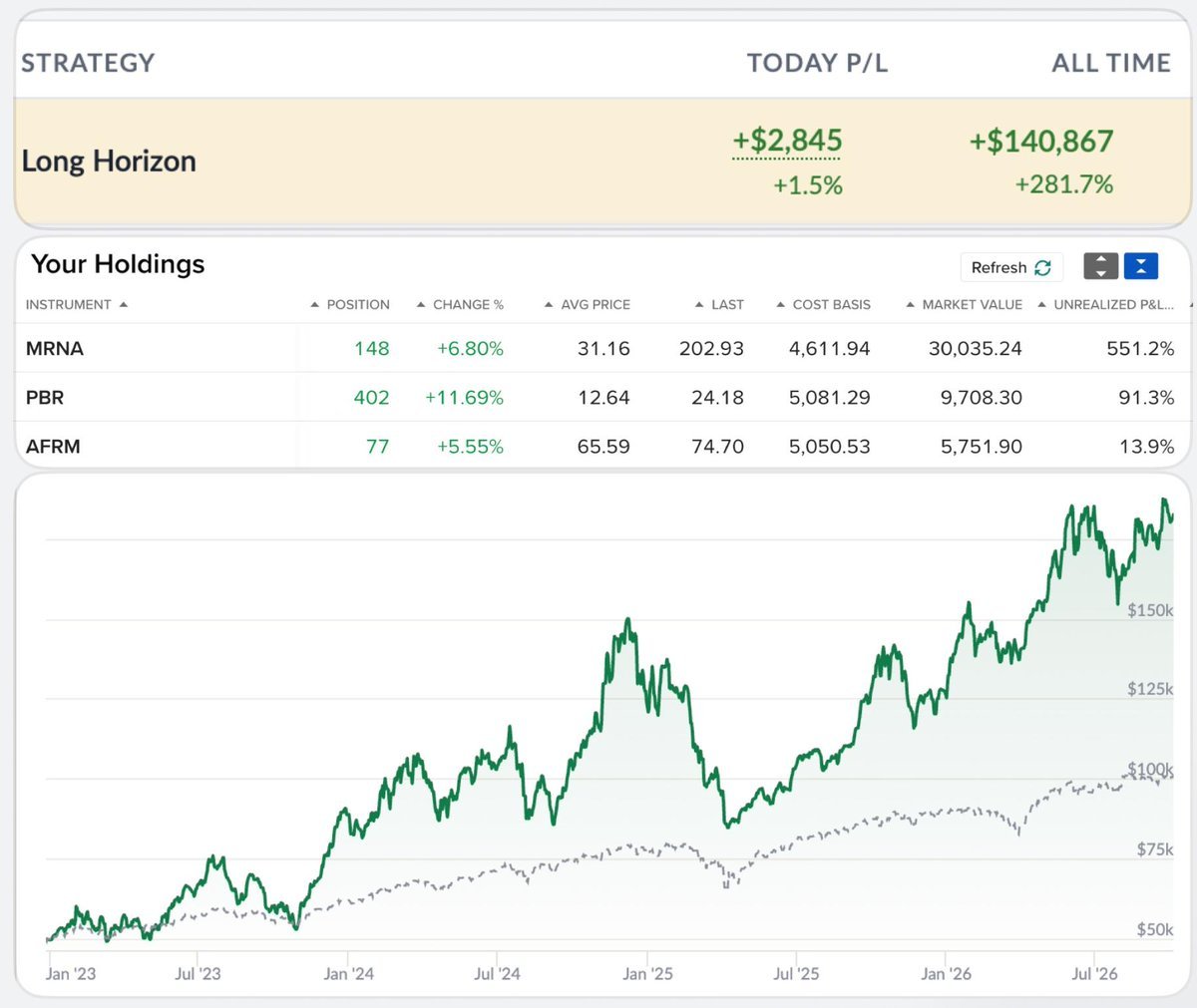1197x1008 pixels.
Task: Click PBR cost basis 5,081.29
Action: coord(830,398)
